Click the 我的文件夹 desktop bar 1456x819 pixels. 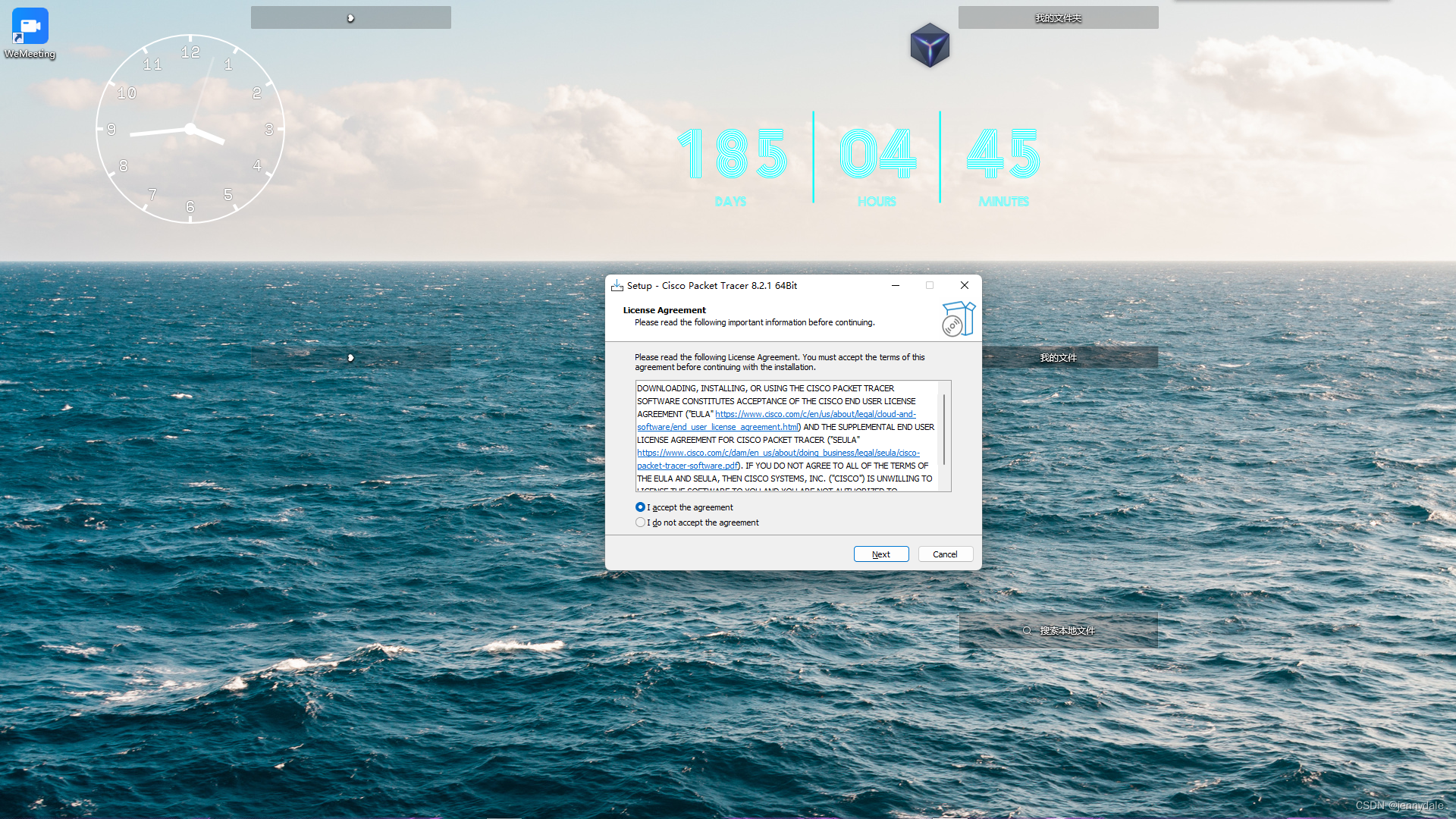point(1058,17)
